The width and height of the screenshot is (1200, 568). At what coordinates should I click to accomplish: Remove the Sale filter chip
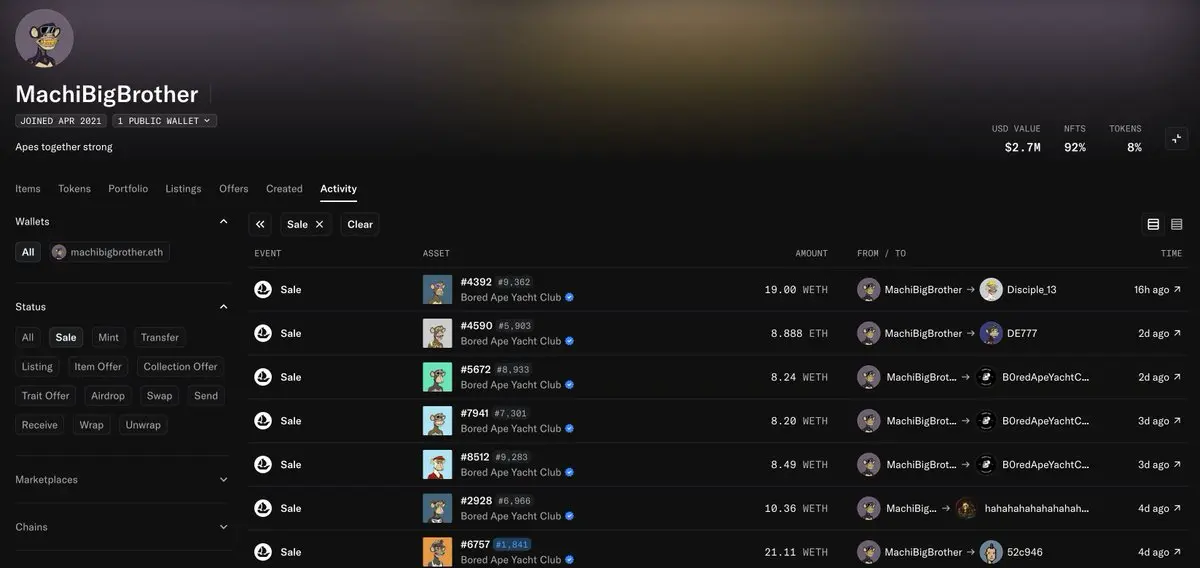click(320, 225)
